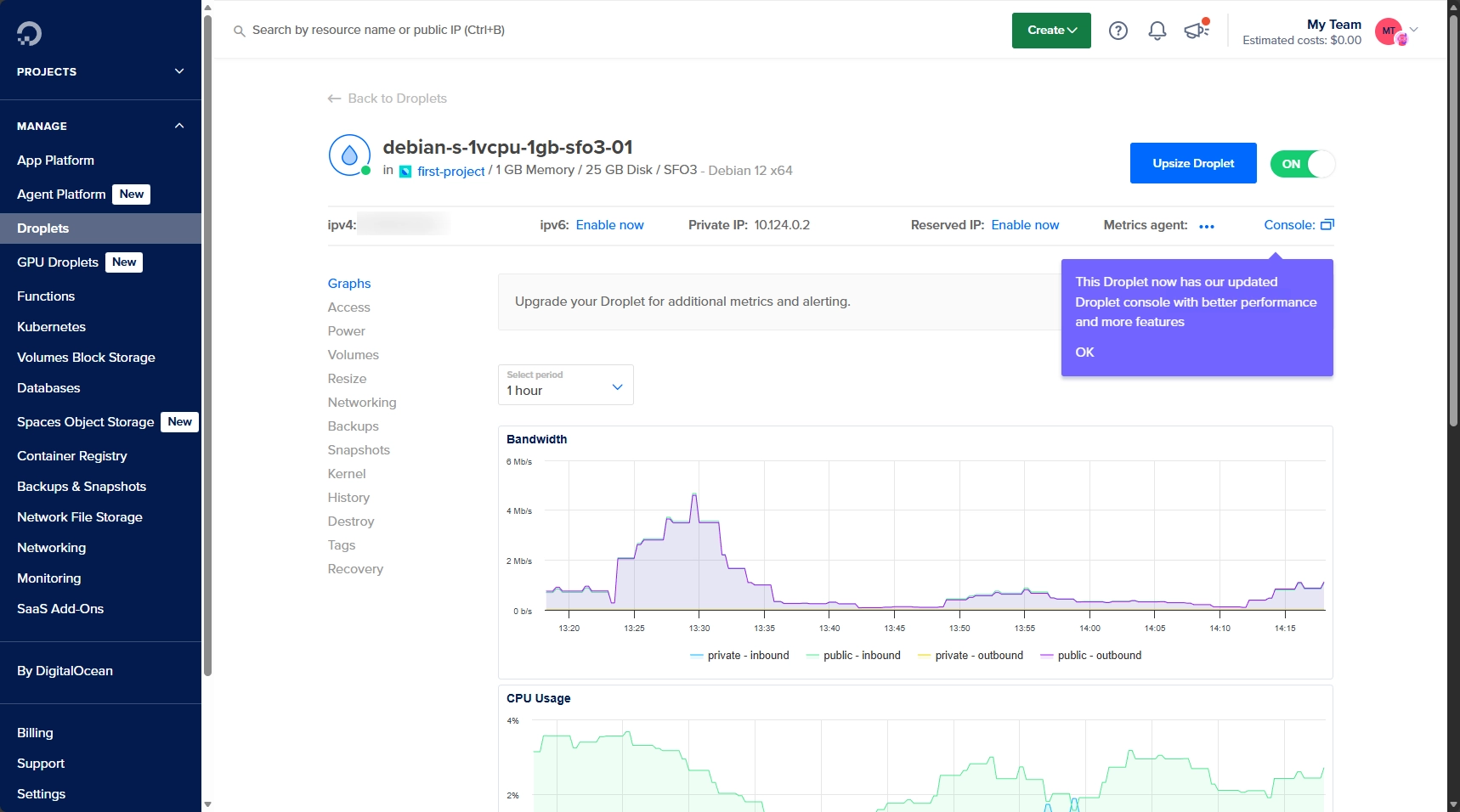This screenshot has width=1460, height=812.
Task: Turn off the Droplet power toggle
Action: [x=1302, y=163]
